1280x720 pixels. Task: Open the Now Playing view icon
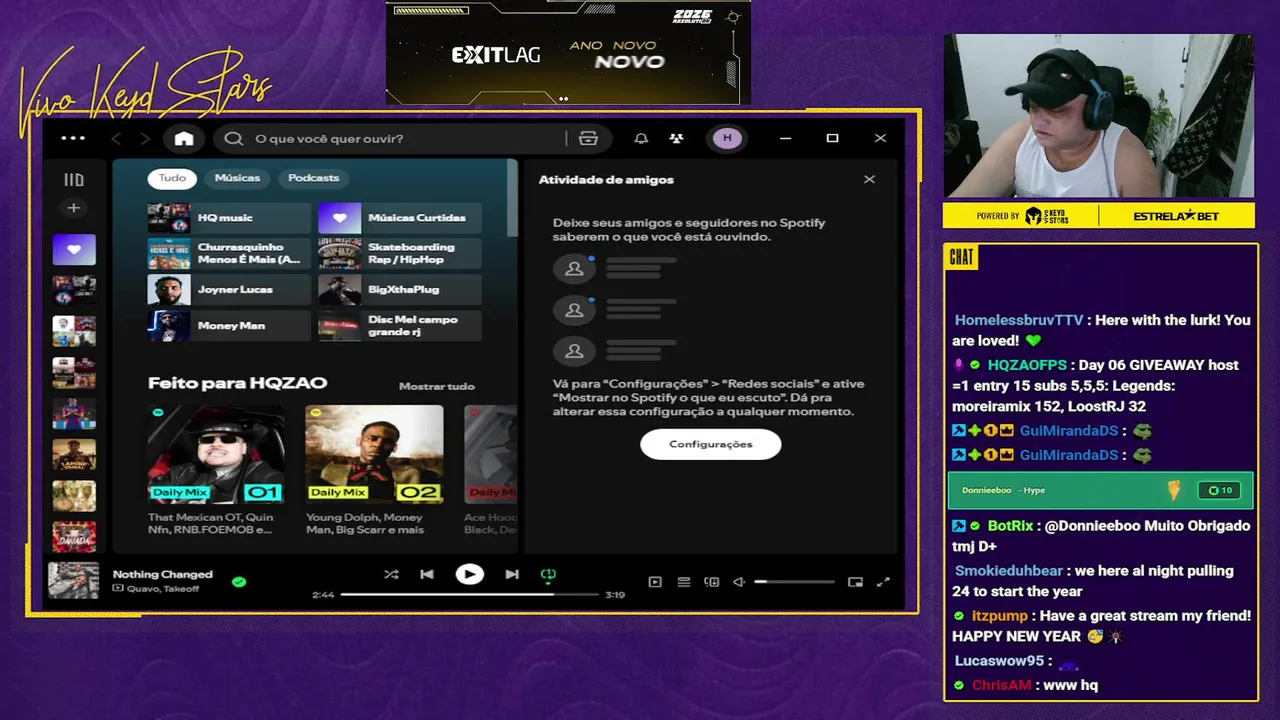(655, 582)
